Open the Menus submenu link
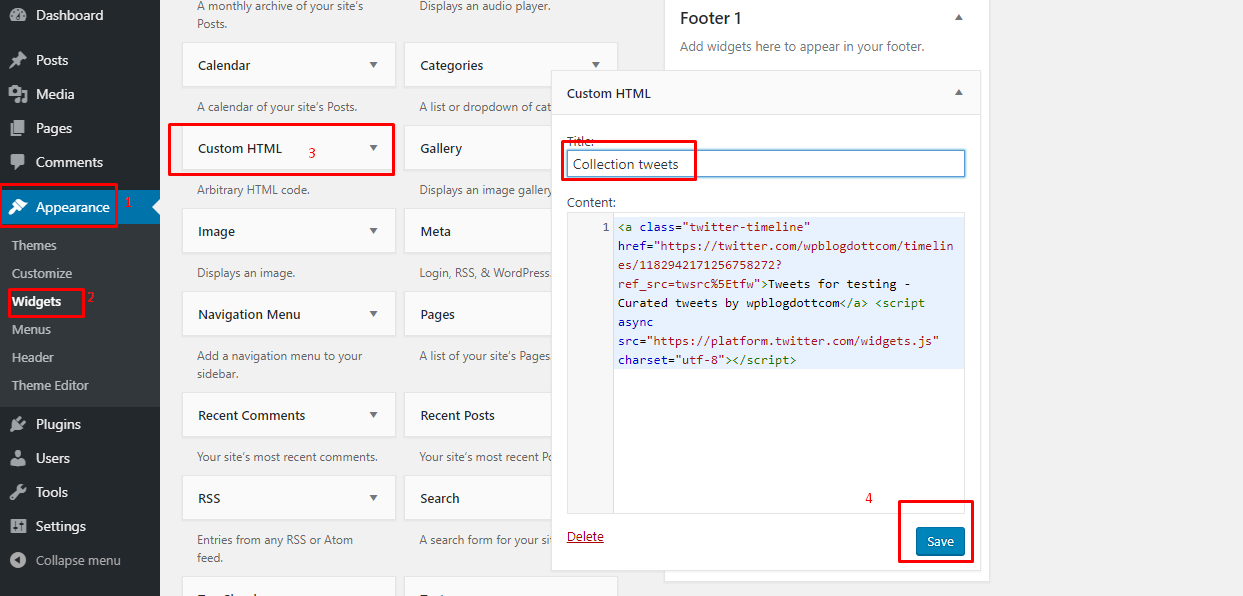This screenshot has width=1243, height=596. pos(31,329)
